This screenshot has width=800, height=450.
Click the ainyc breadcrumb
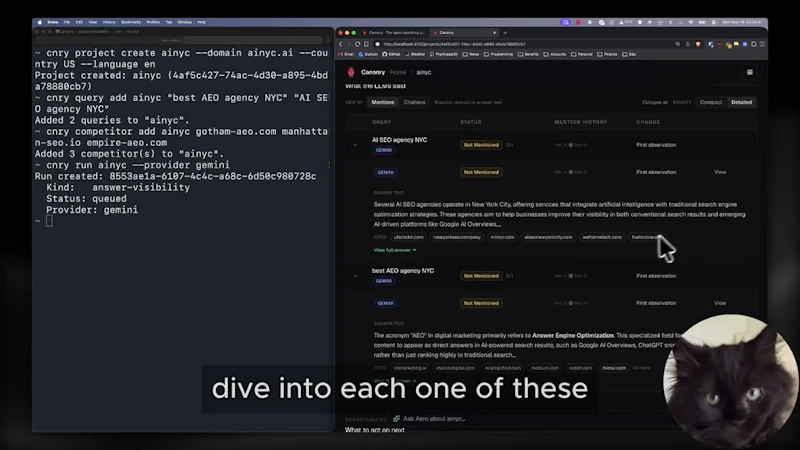[x=423, y=72]
